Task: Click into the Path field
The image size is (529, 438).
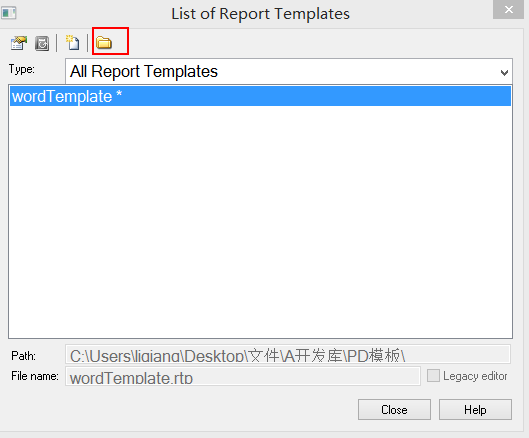Action: point(288,354)
